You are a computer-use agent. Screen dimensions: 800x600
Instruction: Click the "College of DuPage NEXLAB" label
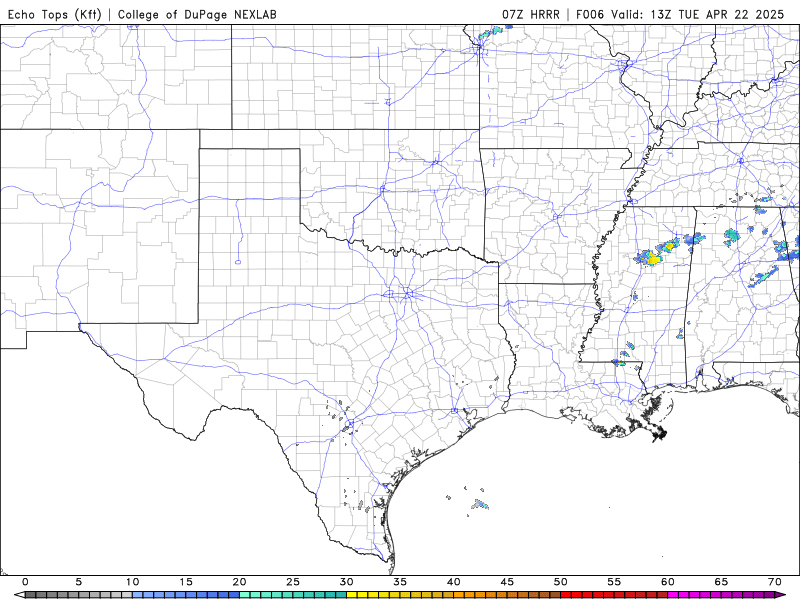(x=197, y=14)
